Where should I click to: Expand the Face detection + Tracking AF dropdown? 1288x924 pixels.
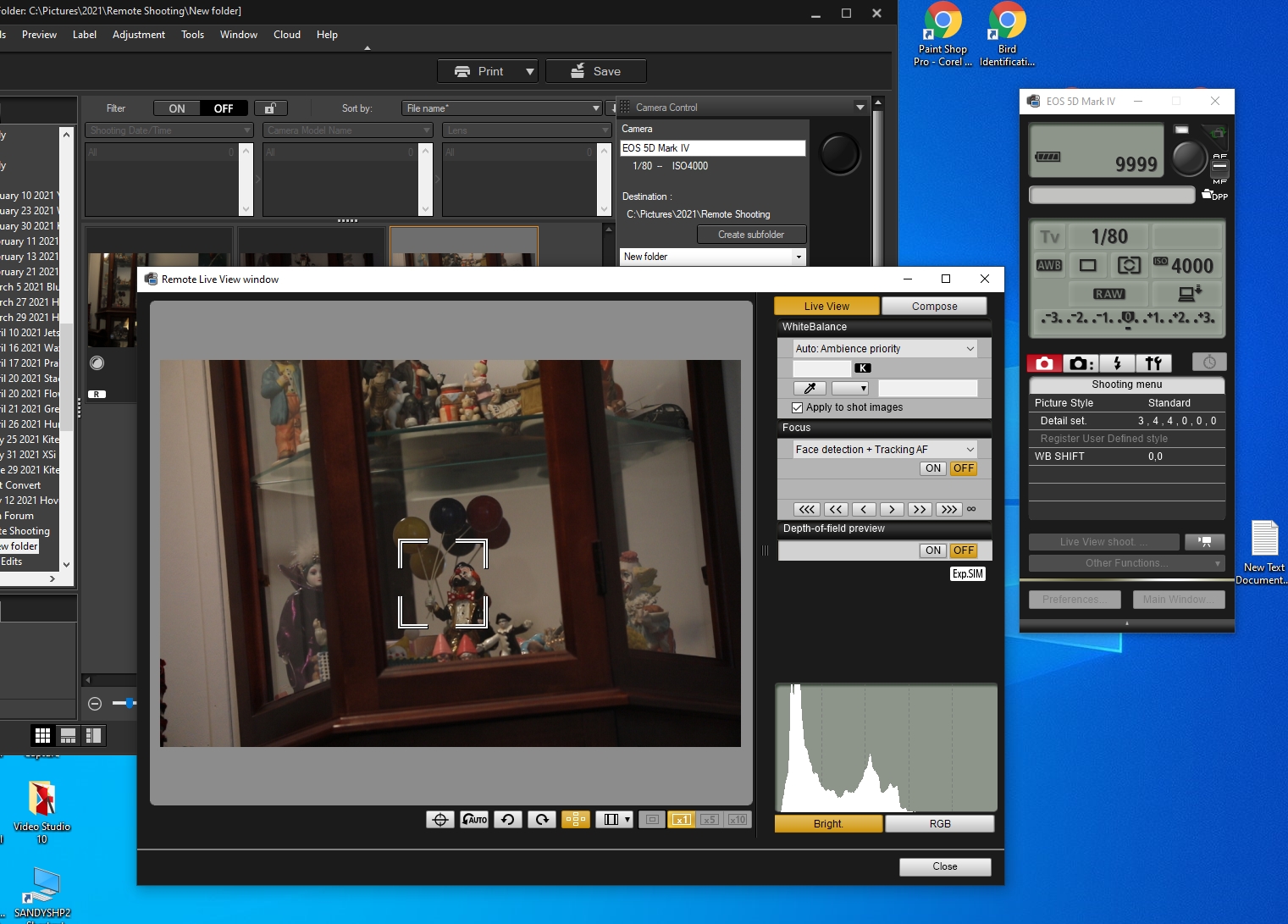(x=884, y=450)
